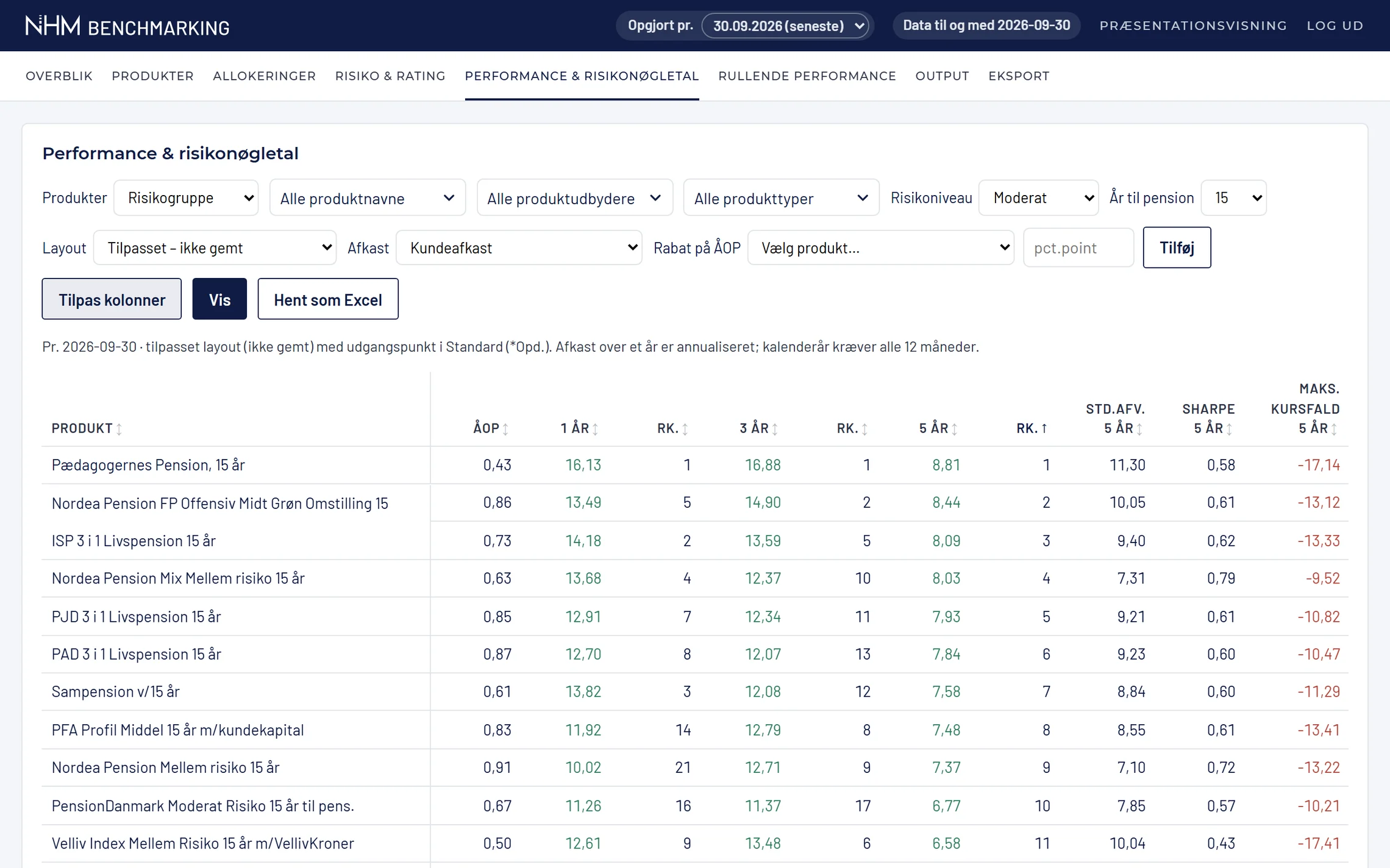
Task: Open Afkast Kundeafkast dropdown
Action: 519,247
